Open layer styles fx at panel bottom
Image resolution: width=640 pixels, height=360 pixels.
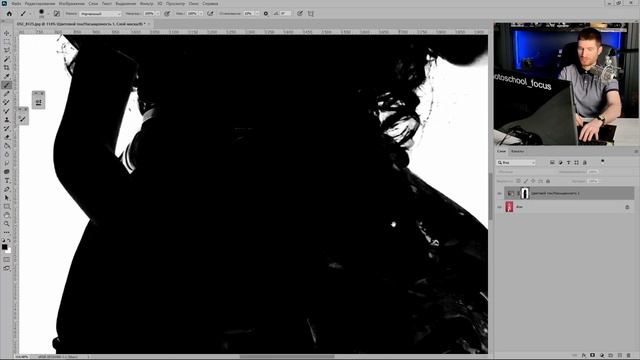(584, 356)
